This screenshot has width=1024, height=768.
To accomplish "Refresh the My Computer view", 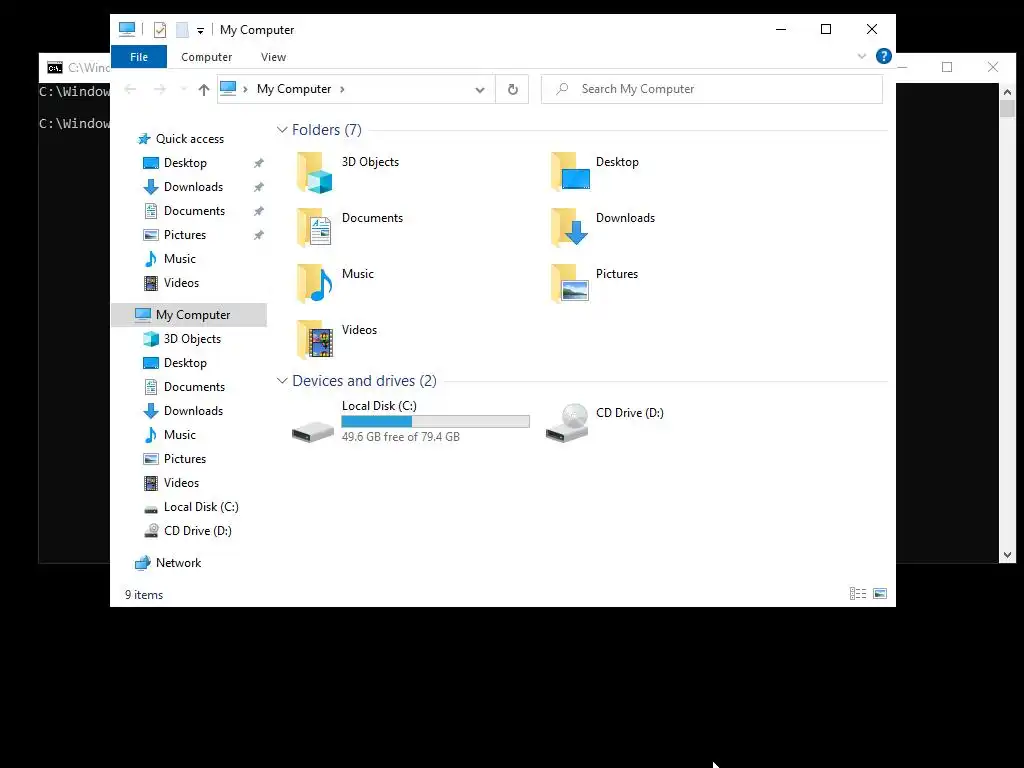I will (513, 89).
